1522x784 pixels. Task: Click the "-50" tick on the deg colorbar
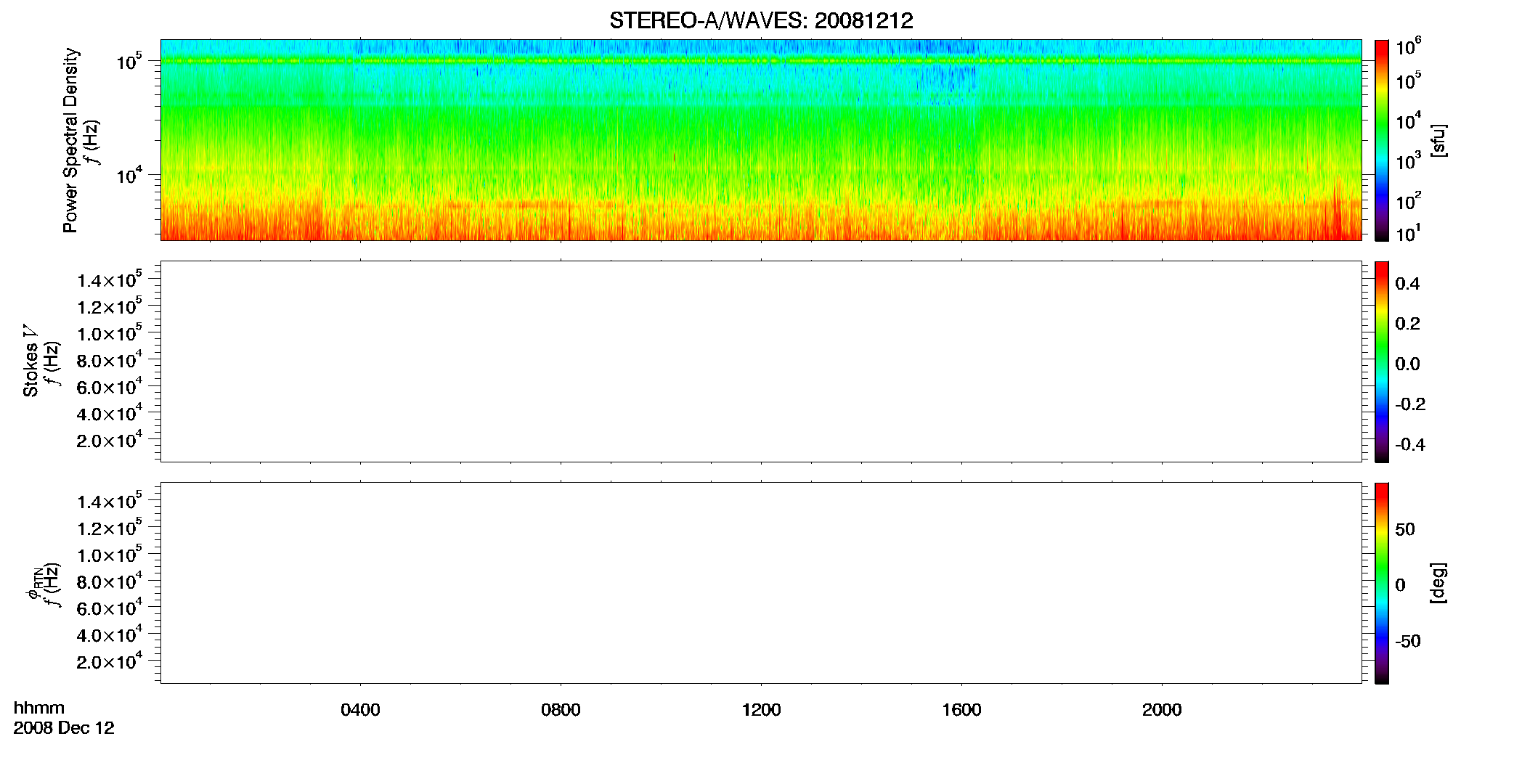1408,641
